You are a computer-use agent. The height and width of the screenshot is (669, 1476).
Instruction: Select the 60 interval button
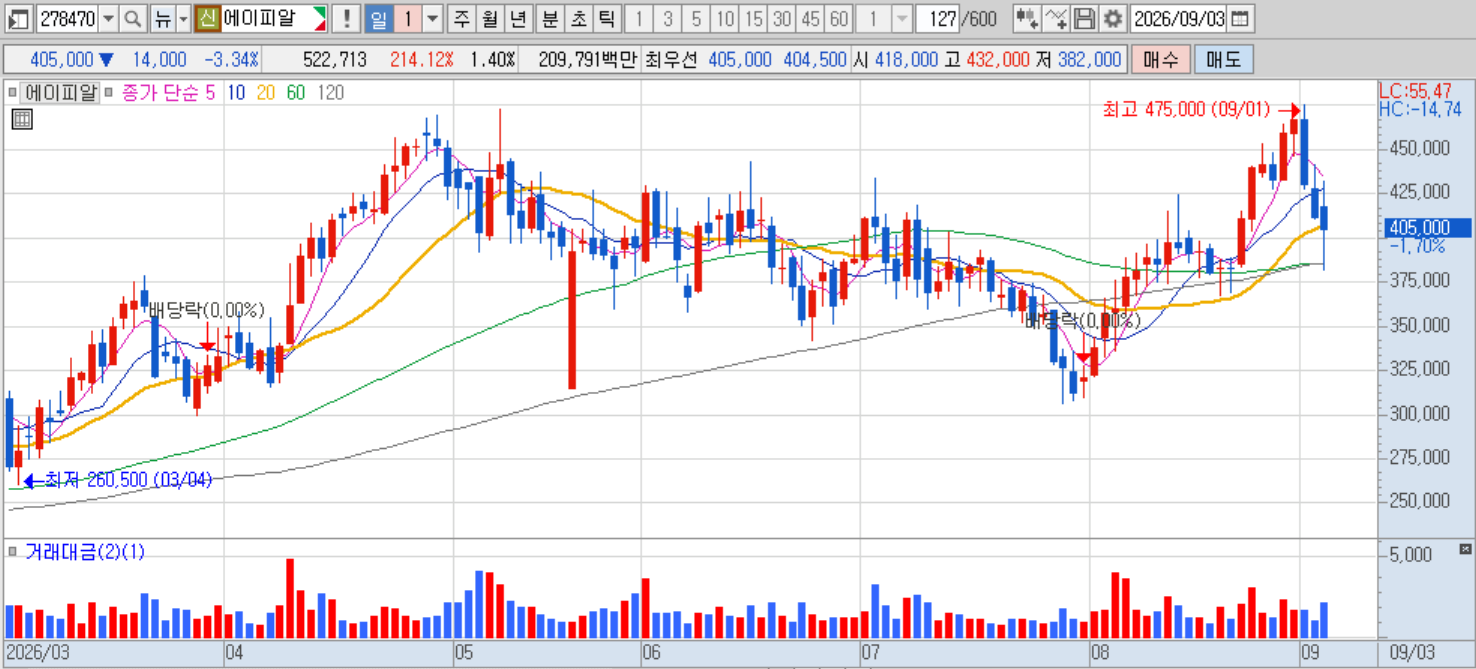(x=839, y=18)
